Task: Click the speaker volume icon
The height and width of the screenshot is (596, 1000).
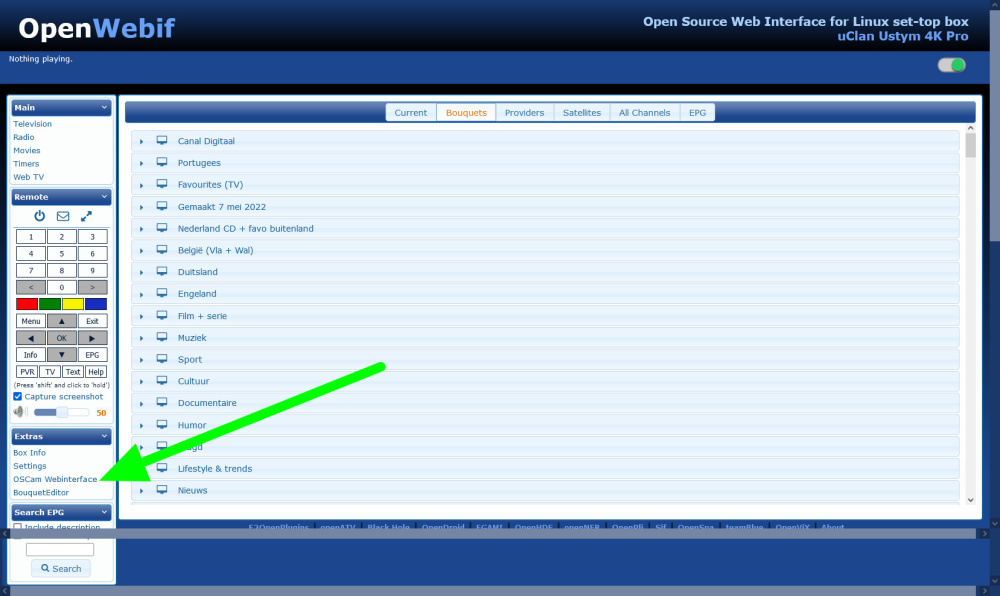Action: click(x=20, y=412)
